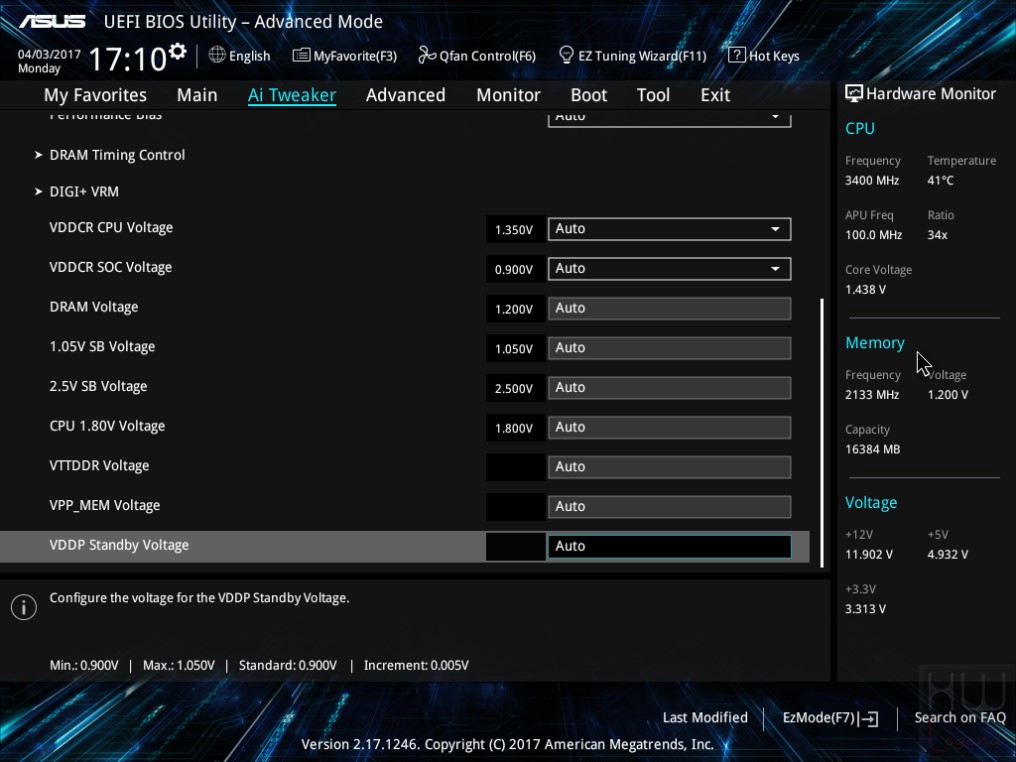Click the 2.500V current value box

[x=515, y=389]
